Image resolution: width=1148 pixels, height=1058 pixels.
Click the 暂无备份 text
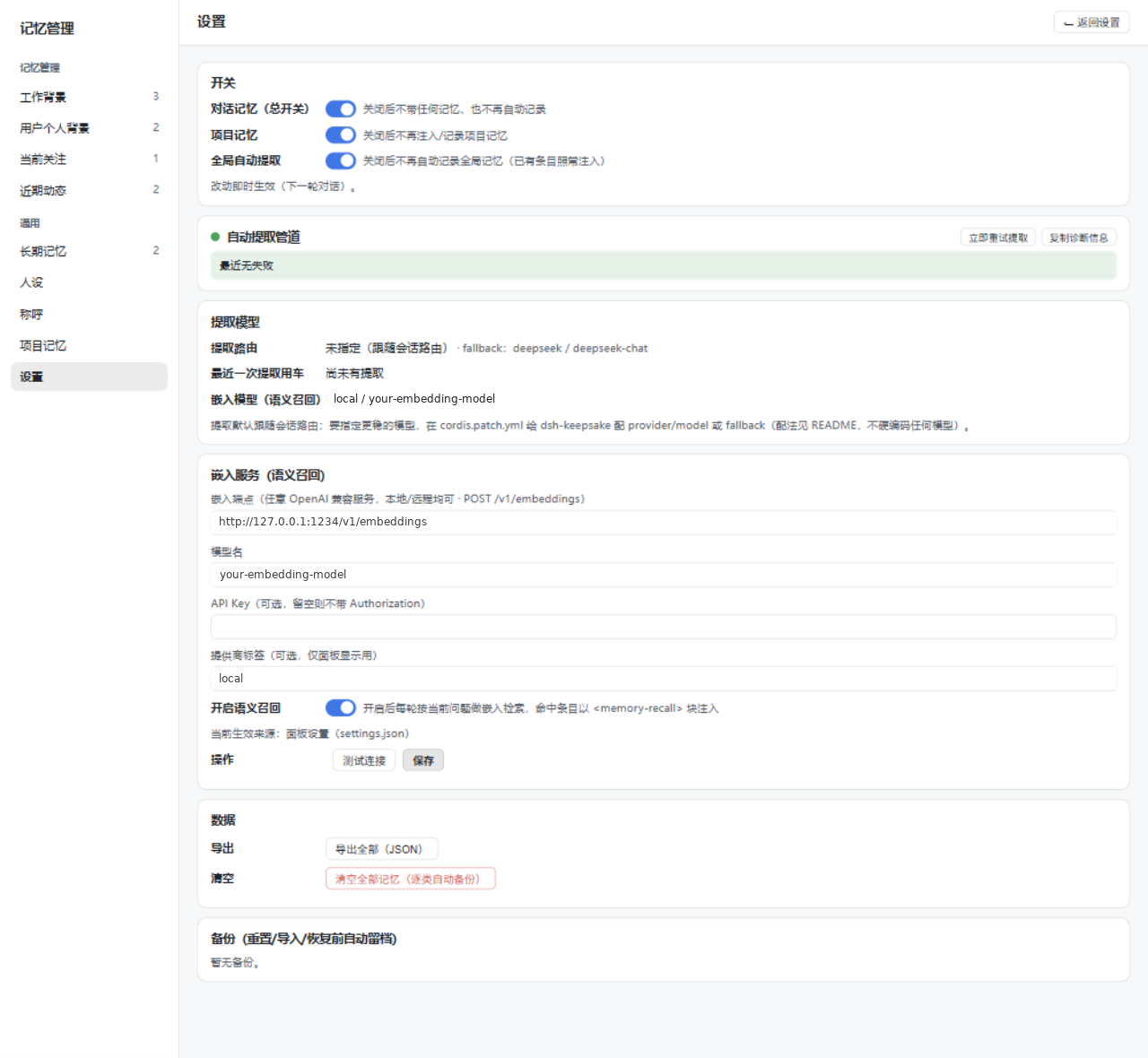point(235,963)
